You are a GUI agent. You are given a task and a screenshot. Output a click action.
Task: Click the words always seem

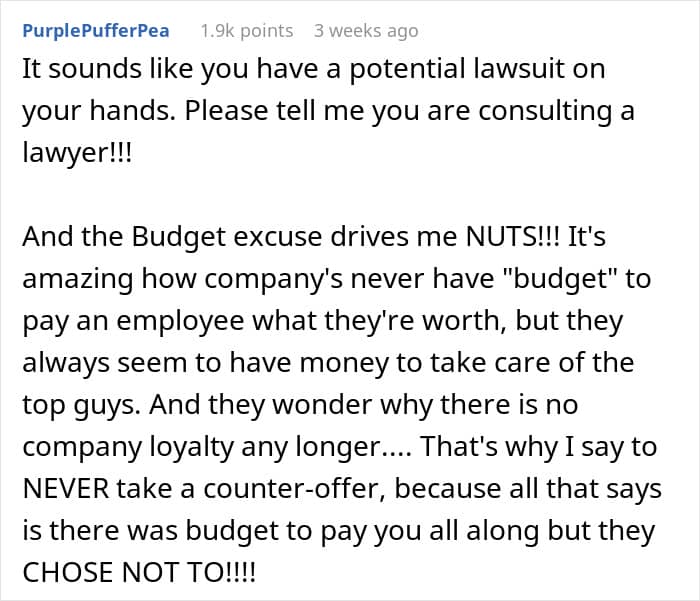105,363
